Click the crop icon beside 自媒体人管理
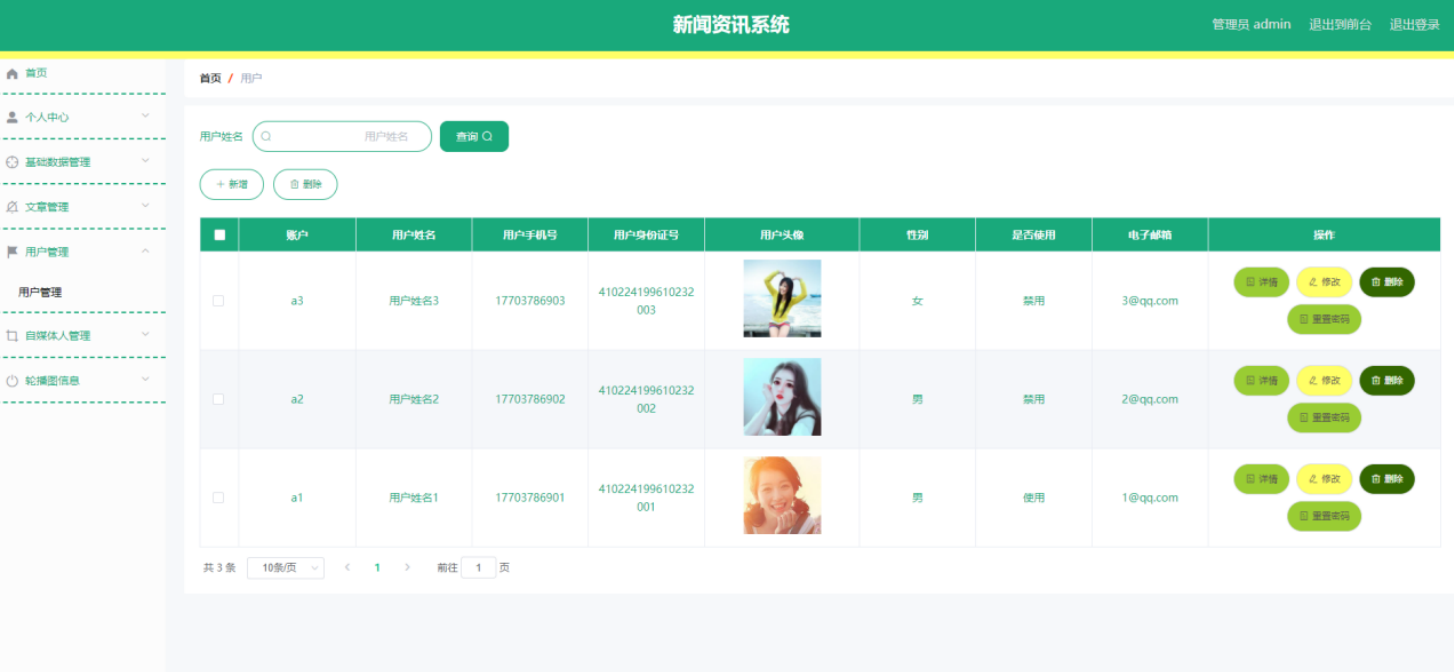Screen dimensions: 1454x672 click(x=12, y=336)
